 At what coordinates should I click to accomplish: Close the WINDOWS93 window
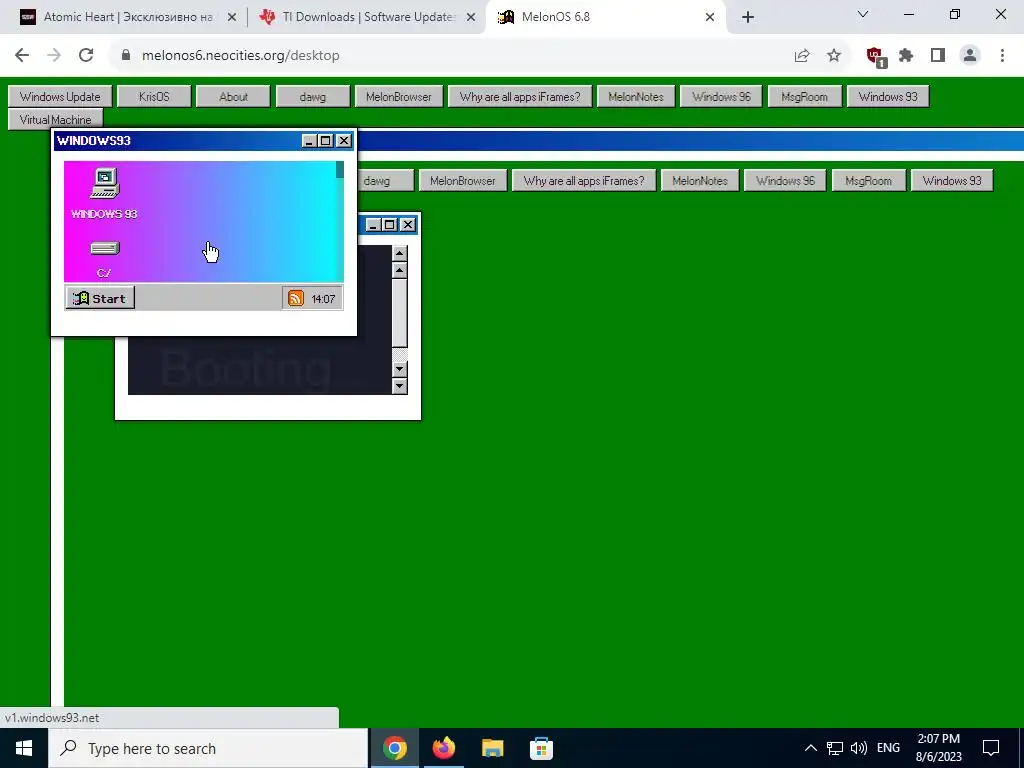click(x=344, y=140)
